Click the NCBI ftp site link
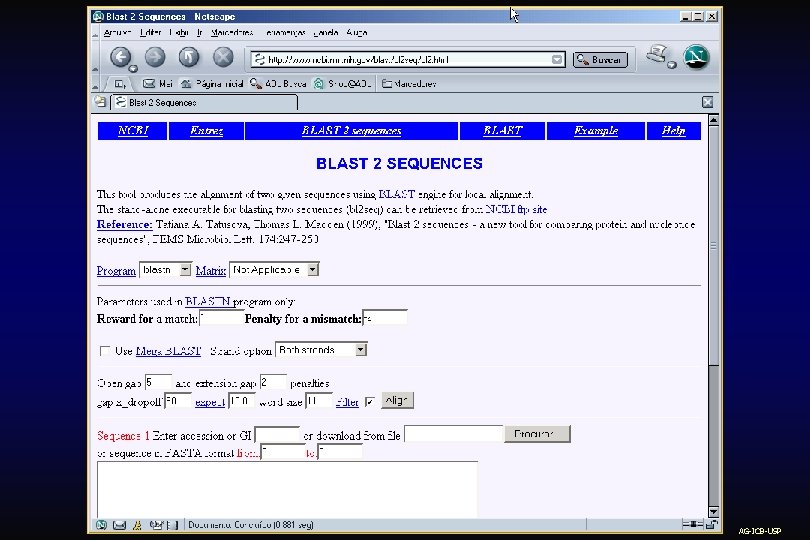The height and width of the screenshot is (540, 810). coord(516,209)
